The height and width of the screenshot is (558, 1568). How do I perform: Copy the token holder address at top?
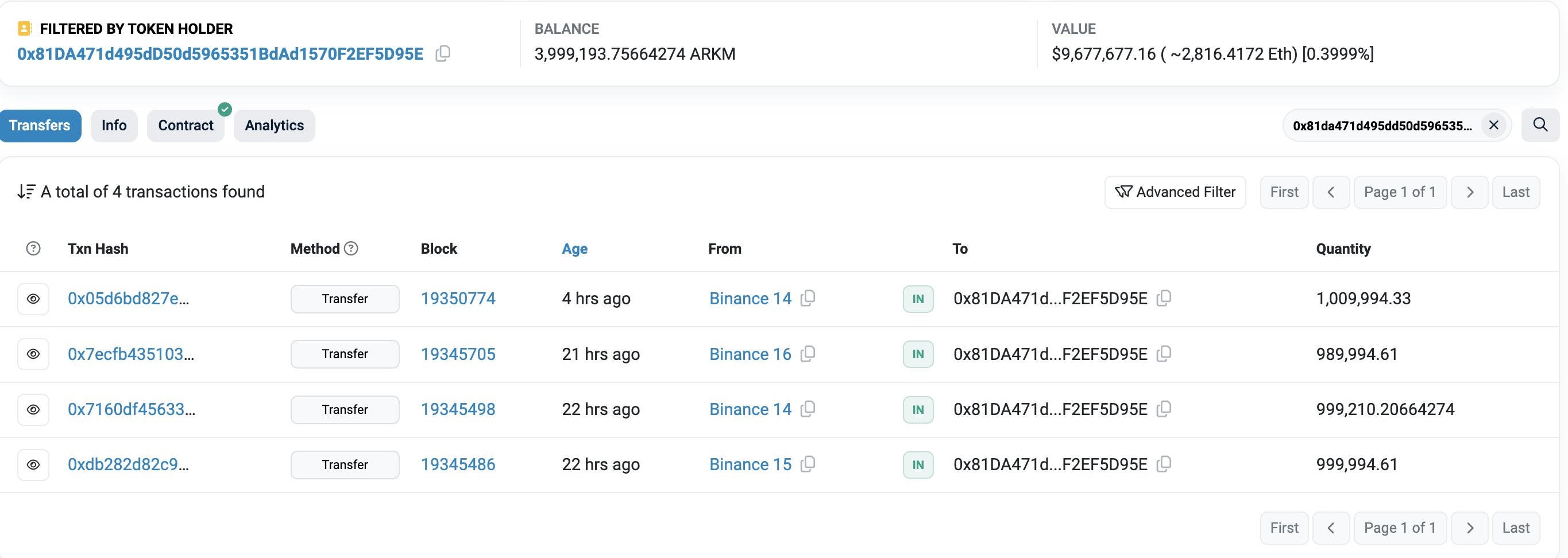pos(443,53)
